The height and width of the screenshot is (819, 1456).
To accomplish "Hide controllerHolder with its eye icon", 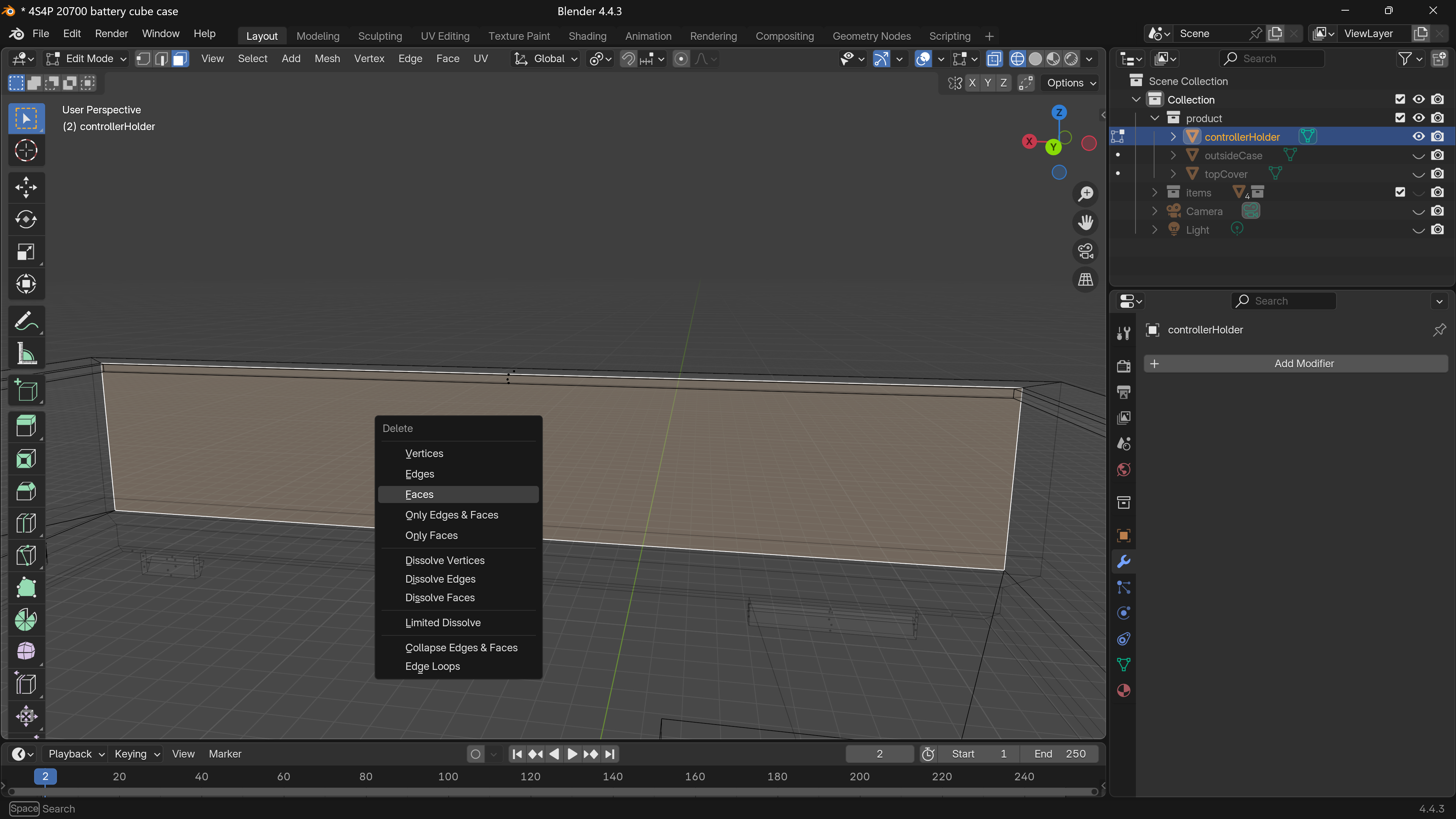I will (1418, 136).
